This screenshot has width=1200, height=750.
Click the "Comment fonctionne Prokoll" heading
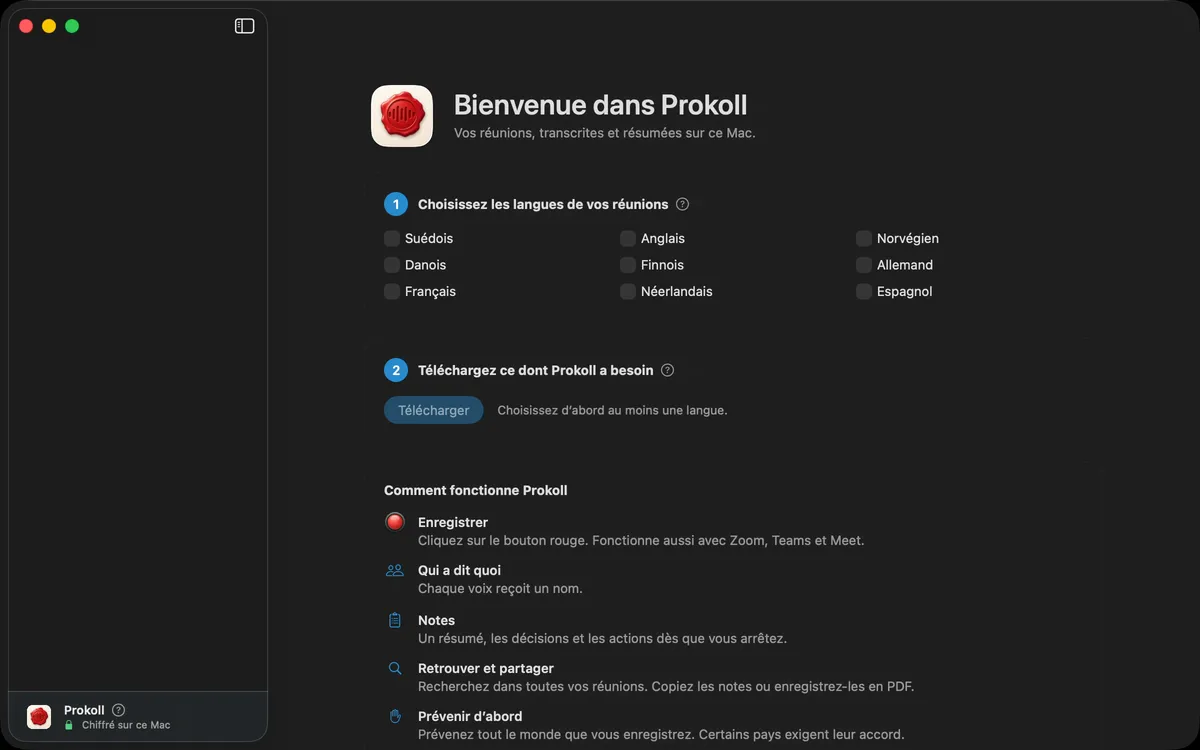coord(476,490)
